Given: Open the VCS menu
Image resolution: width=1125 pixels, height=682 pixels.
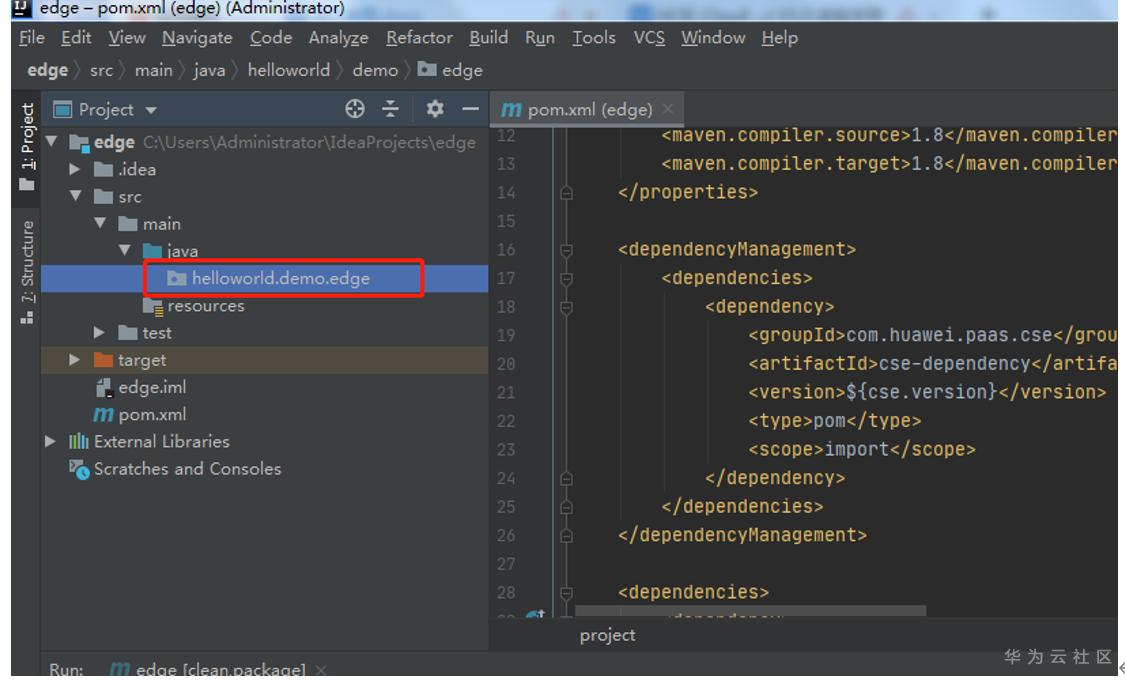Looking at the screenshot, I should click(x=649, y=37).
